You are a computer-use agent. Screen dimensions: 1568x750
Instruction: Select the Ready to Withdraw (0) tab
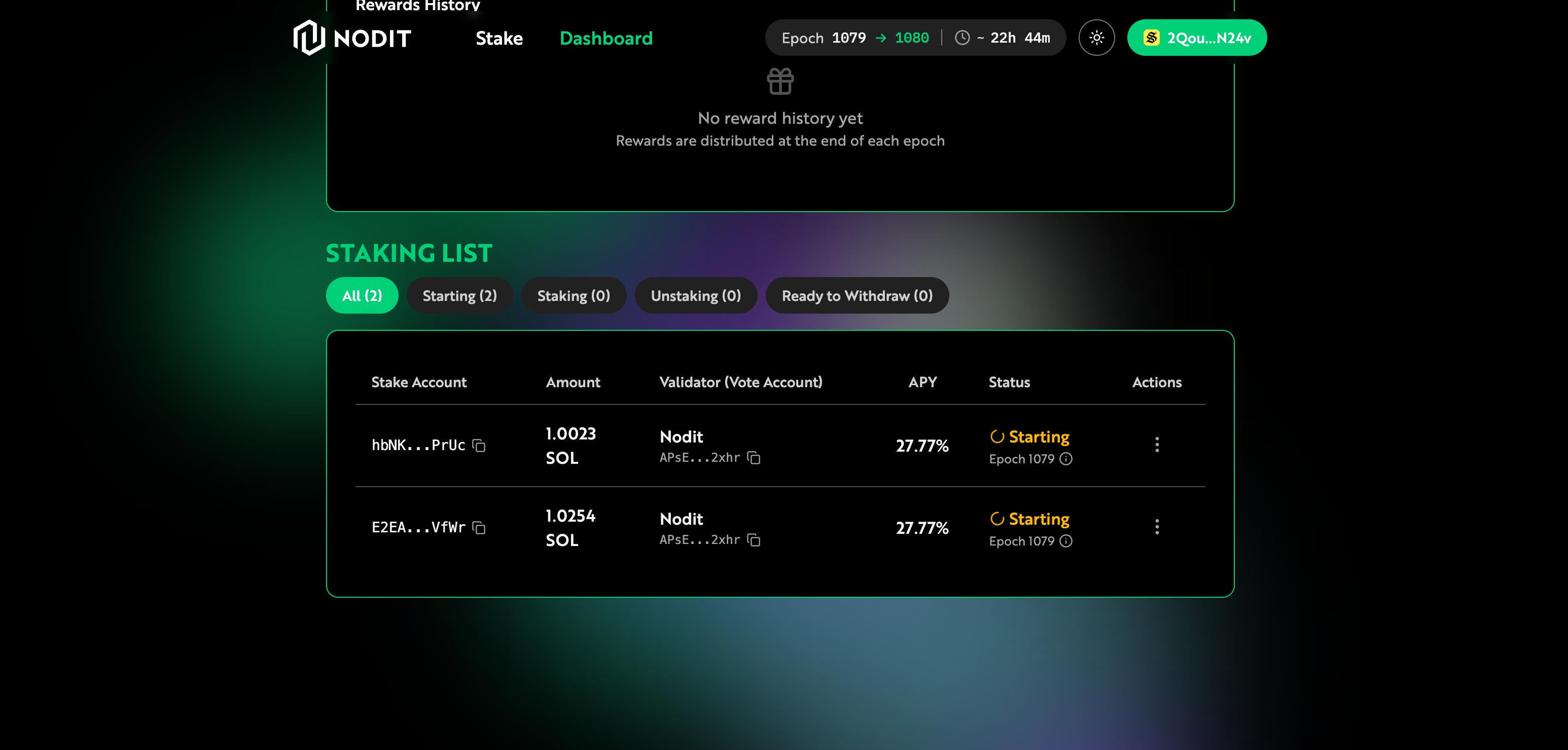click(857, 295)
